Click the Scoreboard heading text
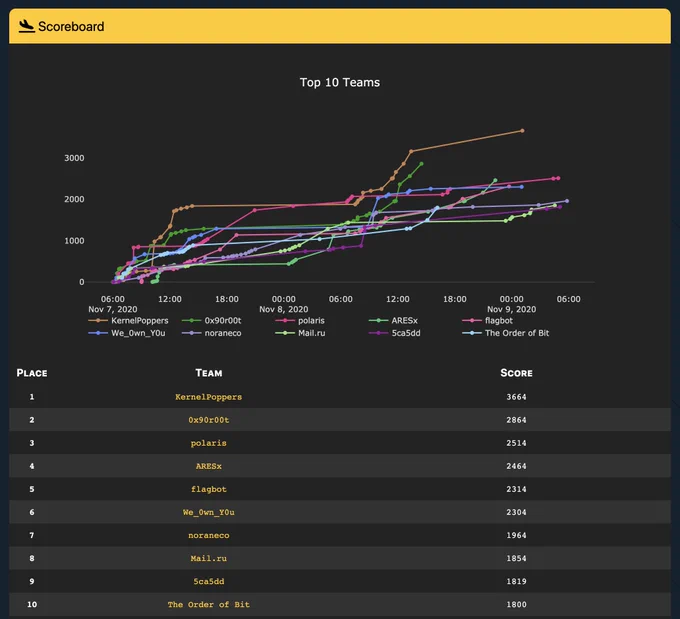The image size is (680, 619). point(71,26)
